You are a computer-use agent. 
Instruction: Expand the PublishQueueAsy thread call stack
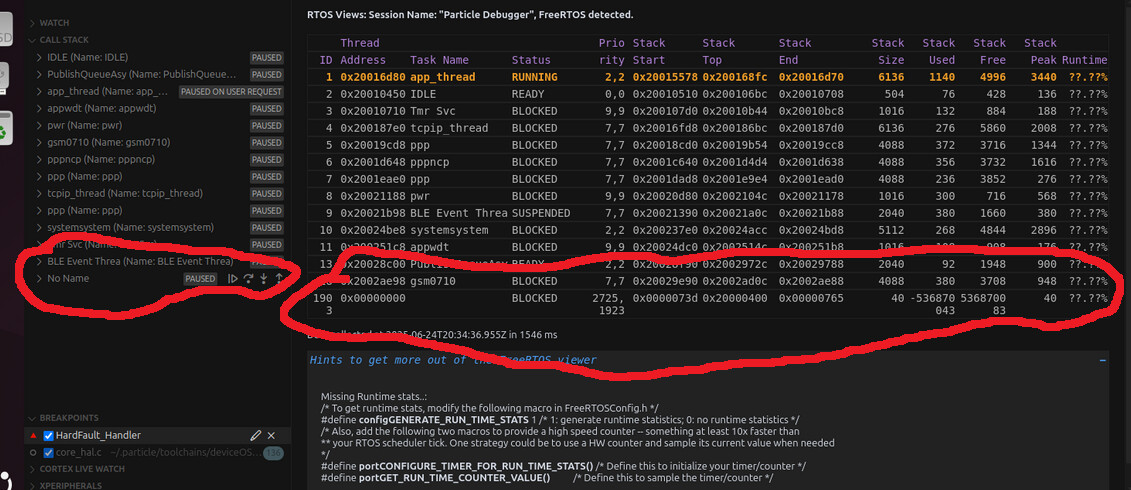(x=40, y=74)
